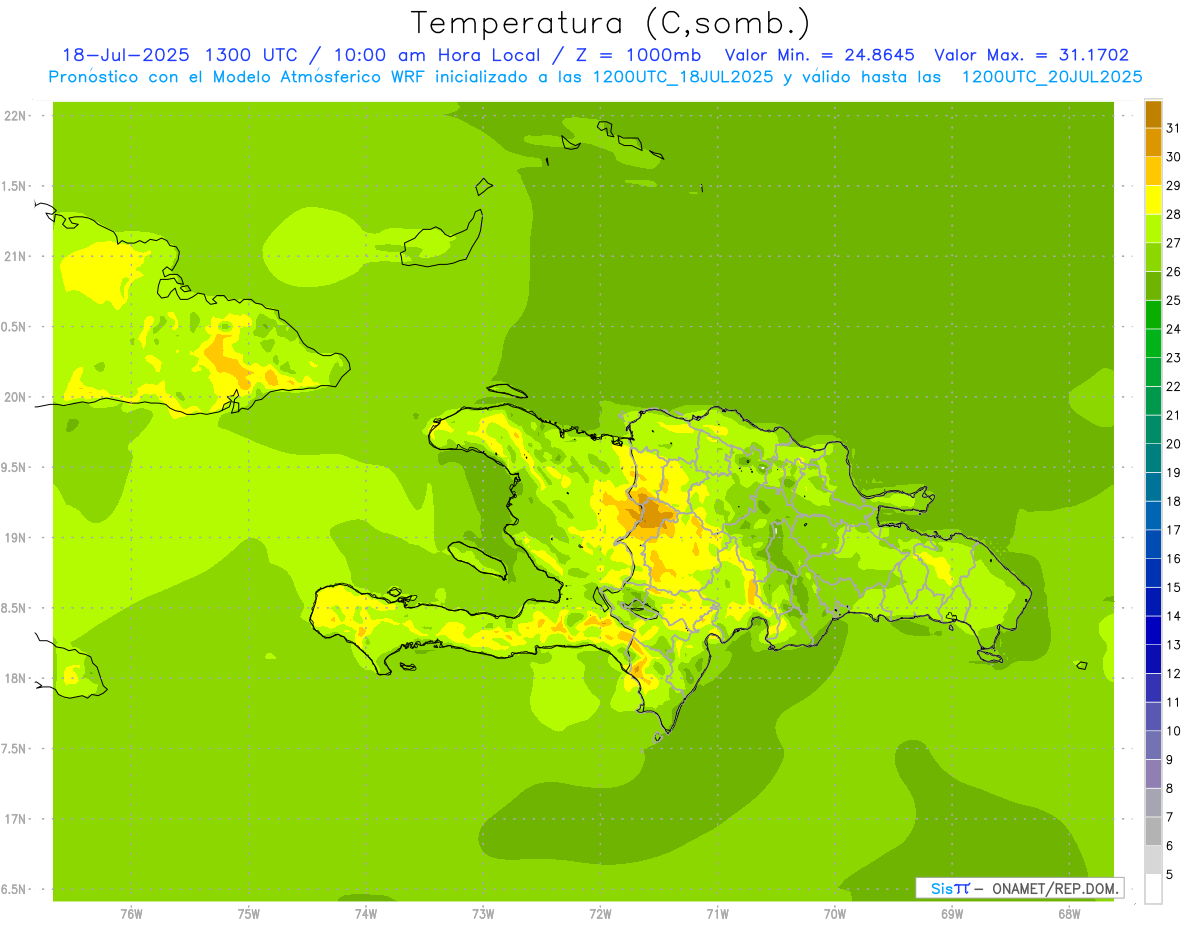Screen dimensions: 1200x927
Task: Click the '20N' latitude axis label
Action: 16,397
